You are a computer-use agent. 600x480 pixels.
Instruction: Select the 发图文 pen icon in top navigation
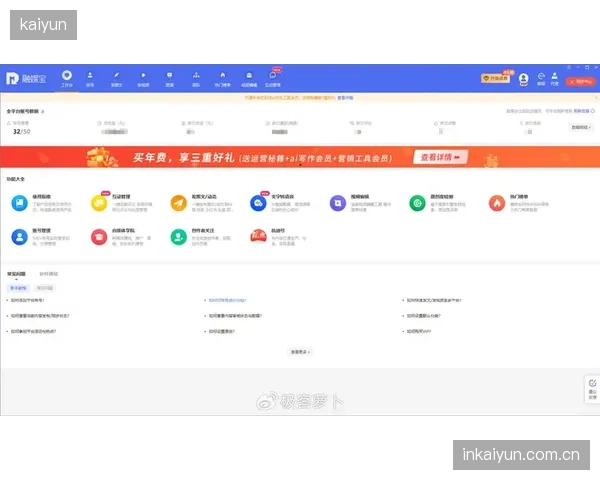pyautogui.click(x=117, y=79)
